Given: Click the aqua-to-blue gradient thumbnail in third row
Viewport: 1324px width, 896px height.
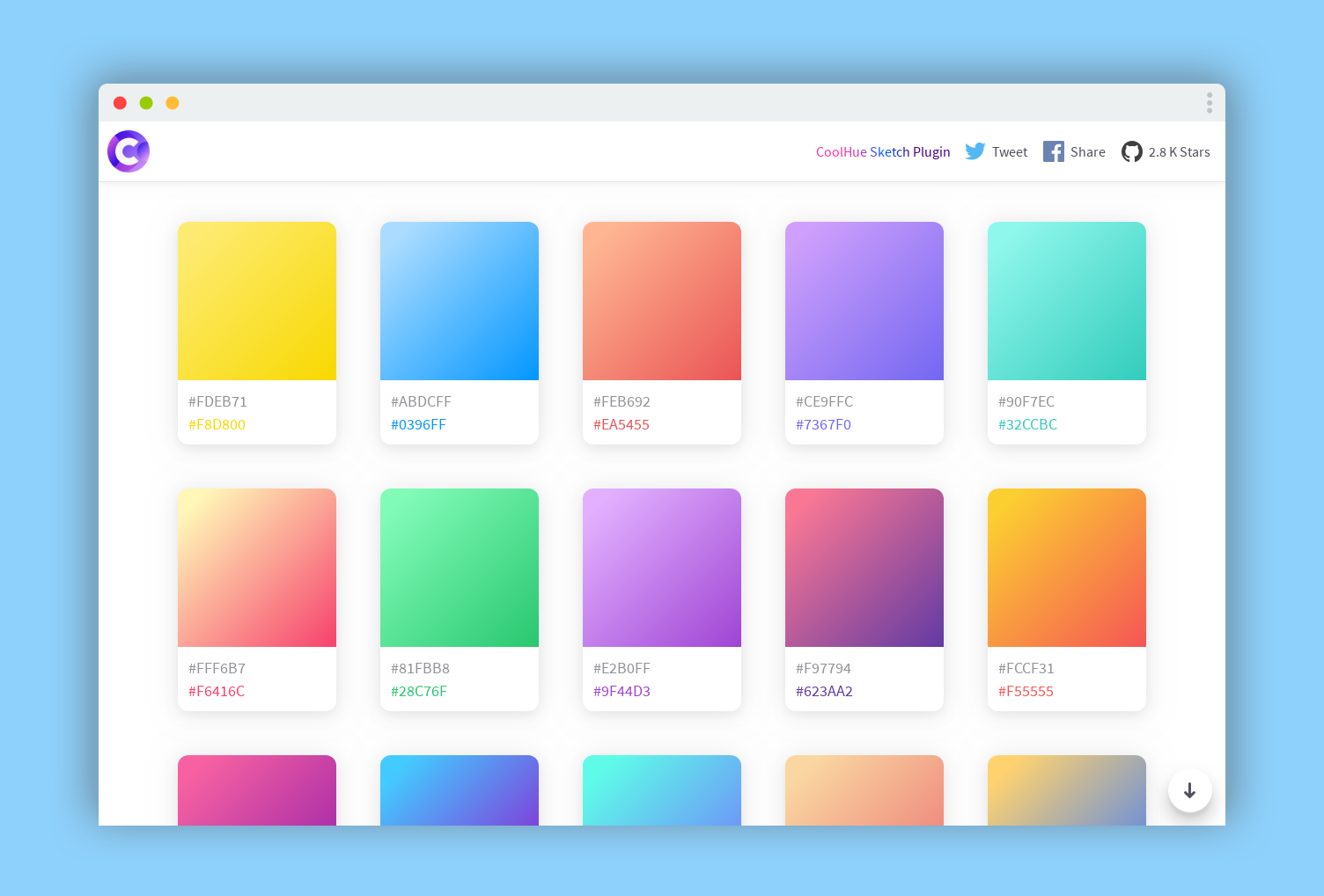Looking at the screenshot, I should pos(662,790).
